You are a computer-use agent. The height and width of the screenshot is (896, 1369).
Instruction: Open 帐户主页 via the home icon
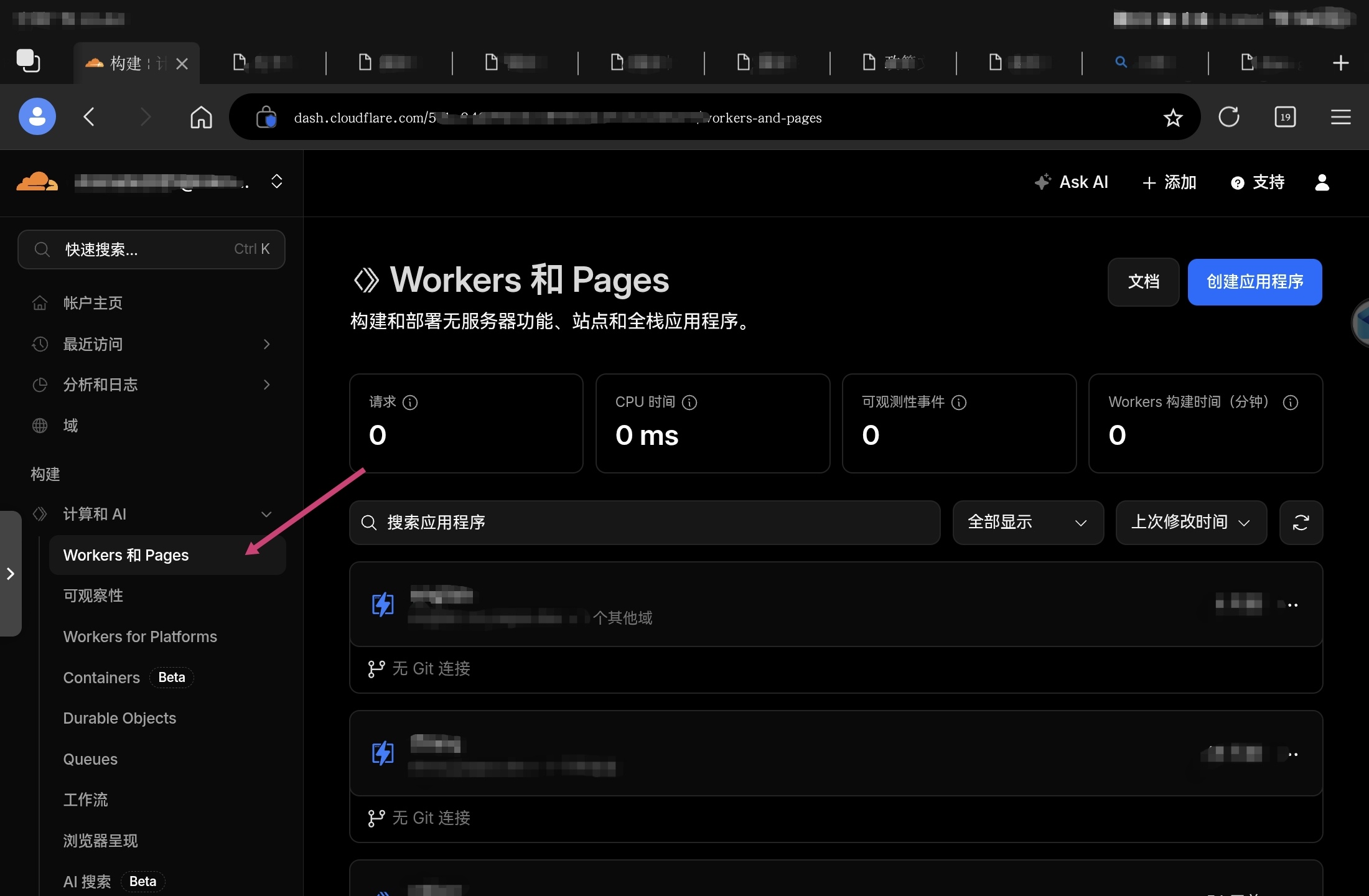point(40,303)
